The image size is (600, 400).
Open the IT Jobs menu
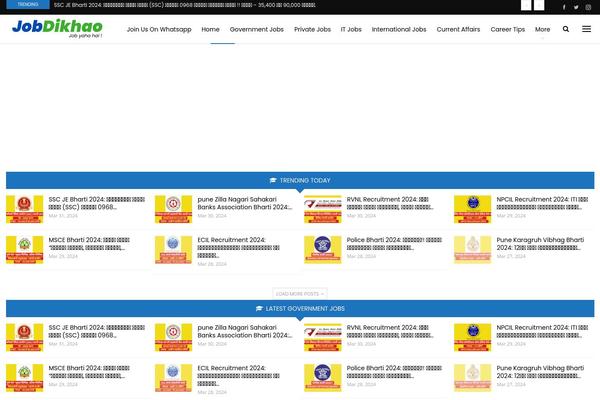point(351,29)
